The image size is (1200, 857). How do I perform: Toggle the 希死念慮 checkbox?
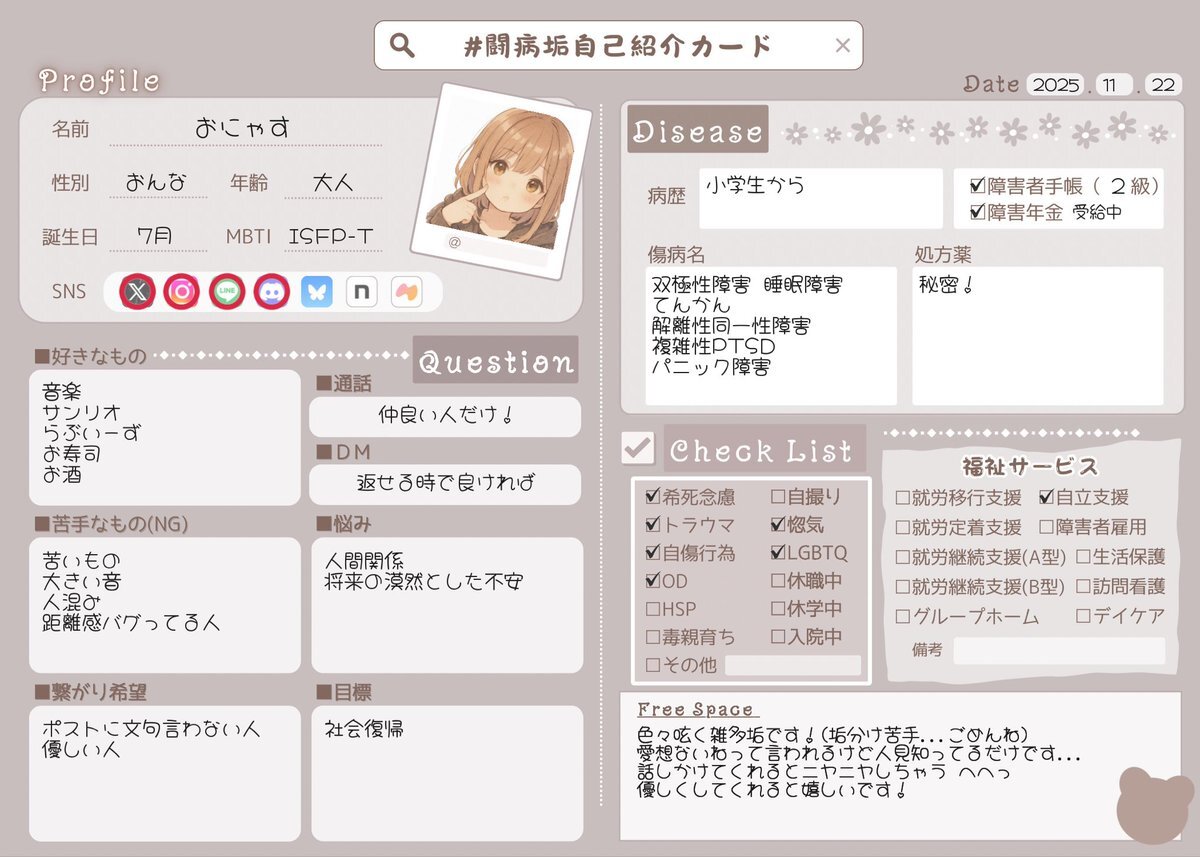pyautogui.click(x=654, y=497)
